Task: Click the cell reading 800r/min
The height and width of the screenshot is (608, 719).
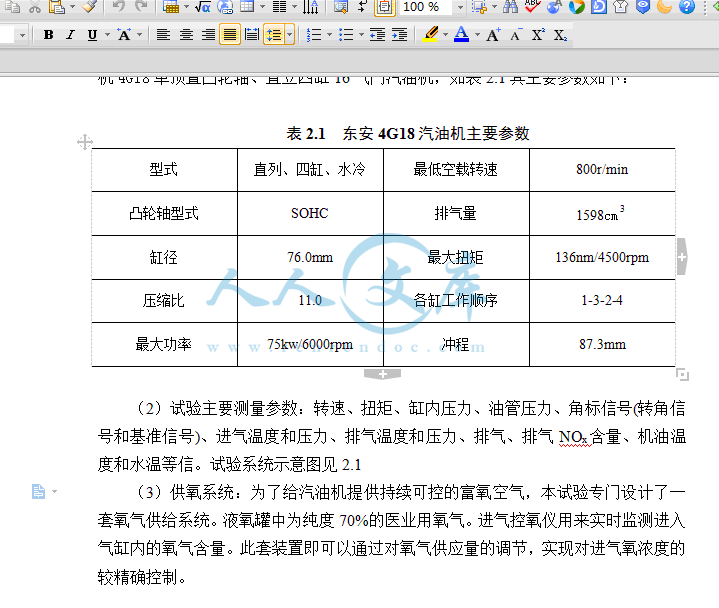Action: click(x=602, y=170)
